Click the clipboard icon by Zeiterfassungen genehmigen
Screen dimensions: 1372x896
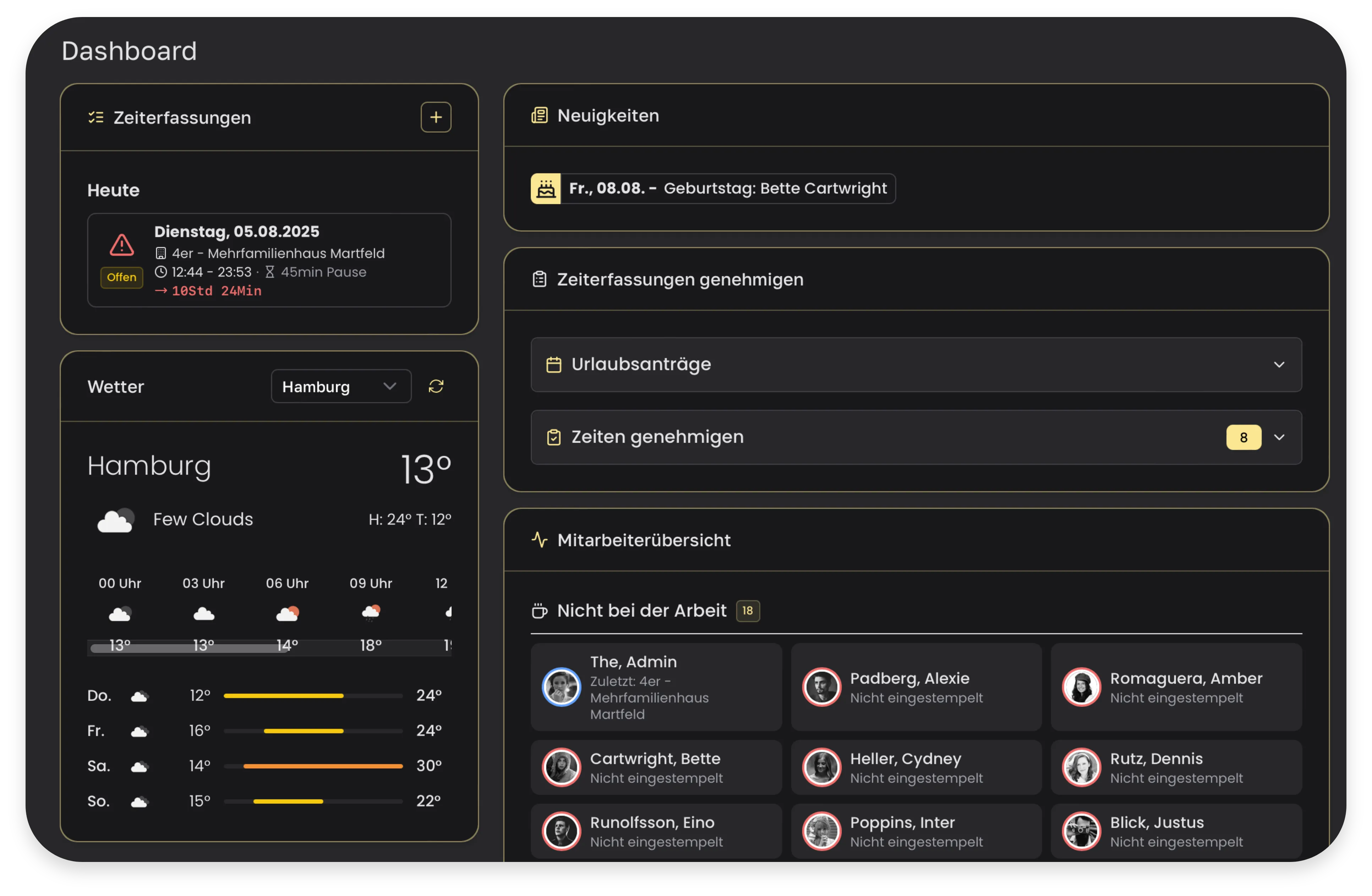539,280
